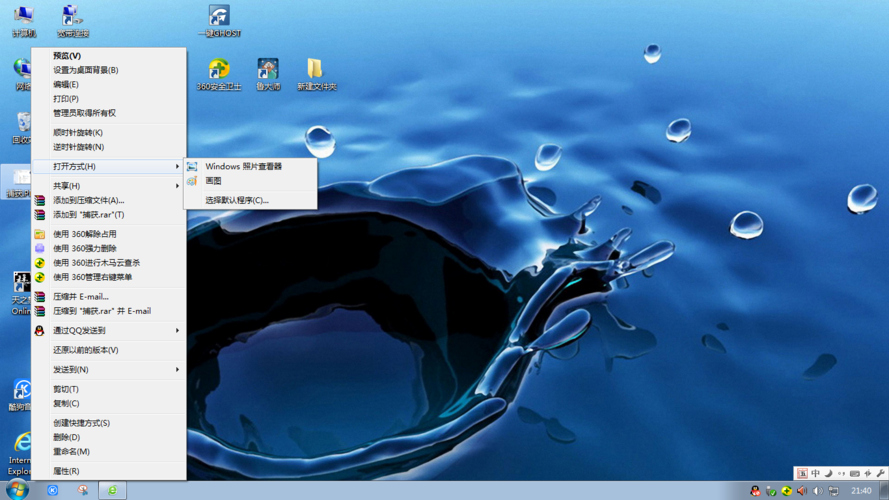This screenshot has height=500, width=889.
Task: Click the taskbar clock showing 21:40
Action: (861, 491)
